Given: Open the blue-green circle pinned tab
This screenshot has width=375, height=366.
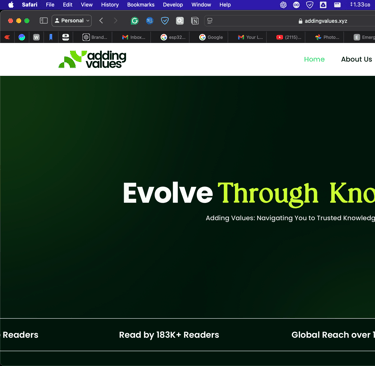Looking at the screenshot, I should (22, 37).
